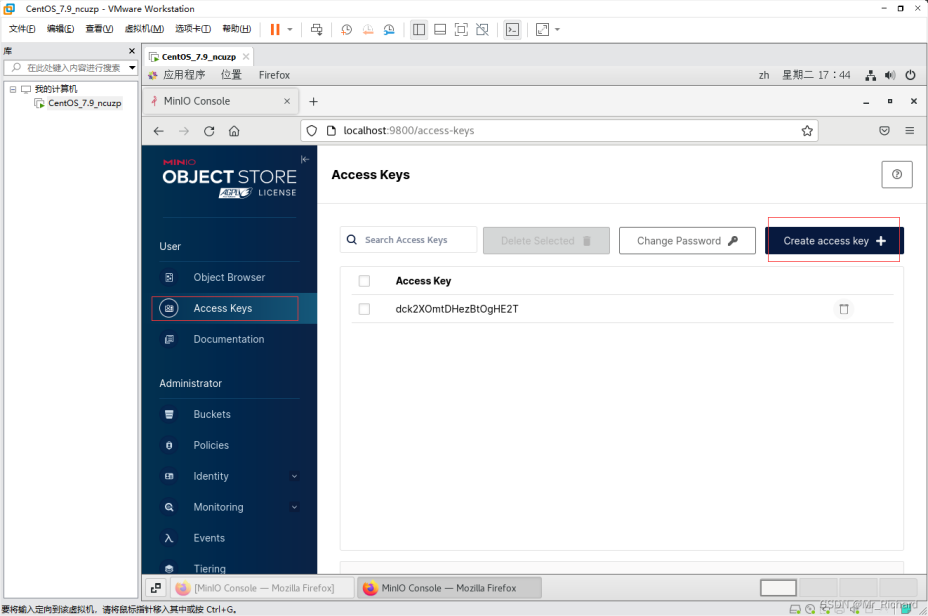The image size is (928, 616).
Task: Go to Firefox home page
Action: pyautogui.click(x=234, y=131)
